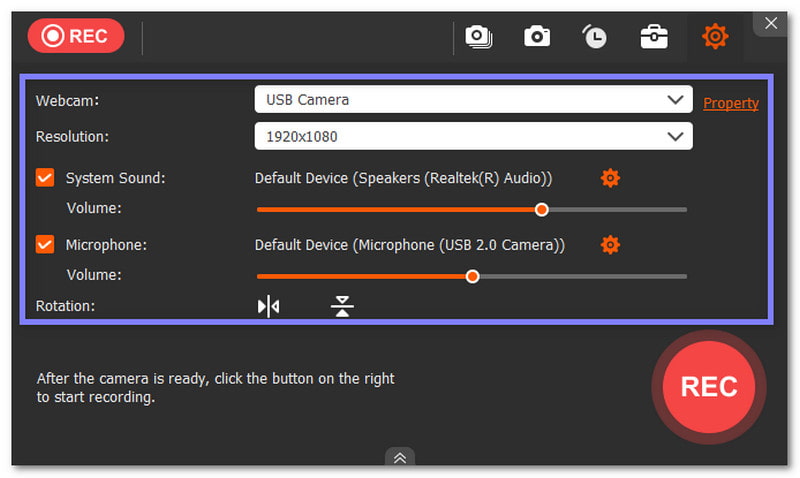
Task: Close the recorder window
Action: 770,22
